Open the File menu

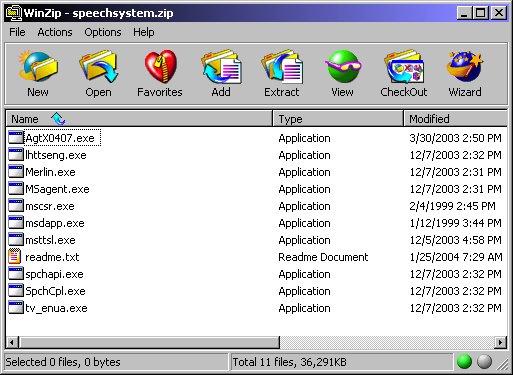pyautogui.click(x=17, y=32)
